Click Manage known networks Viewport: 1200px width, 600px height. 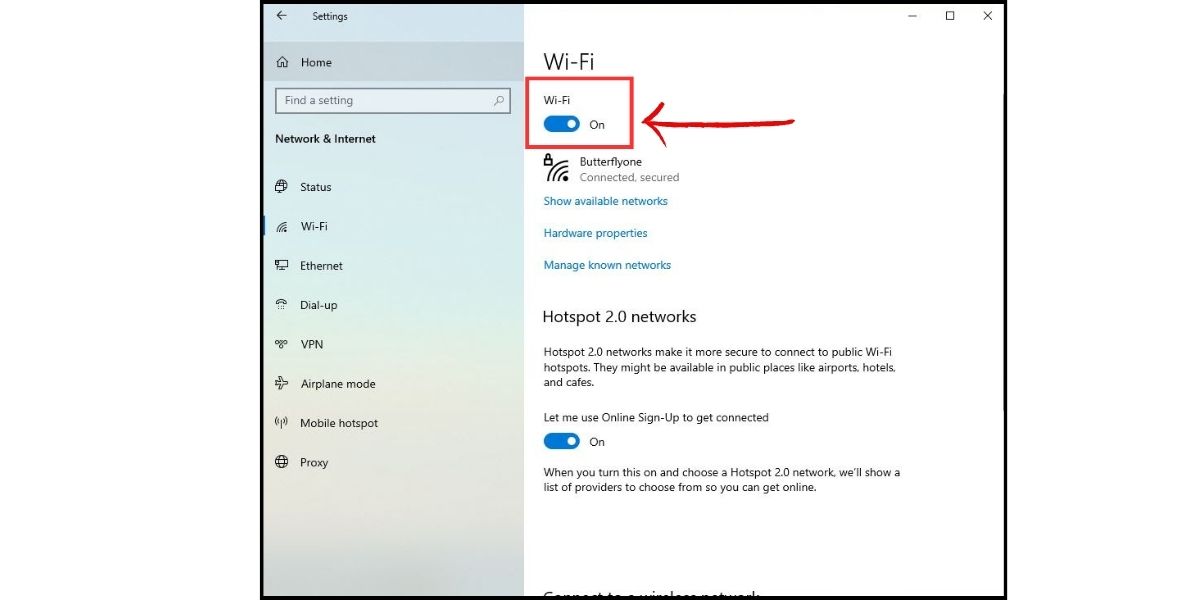[x=606, y=264]
